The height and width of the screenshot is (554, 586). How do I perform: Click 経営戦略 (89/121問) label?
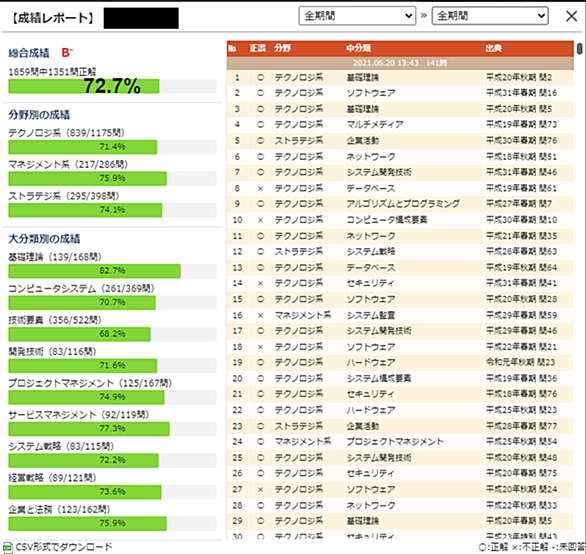(52, 478)
